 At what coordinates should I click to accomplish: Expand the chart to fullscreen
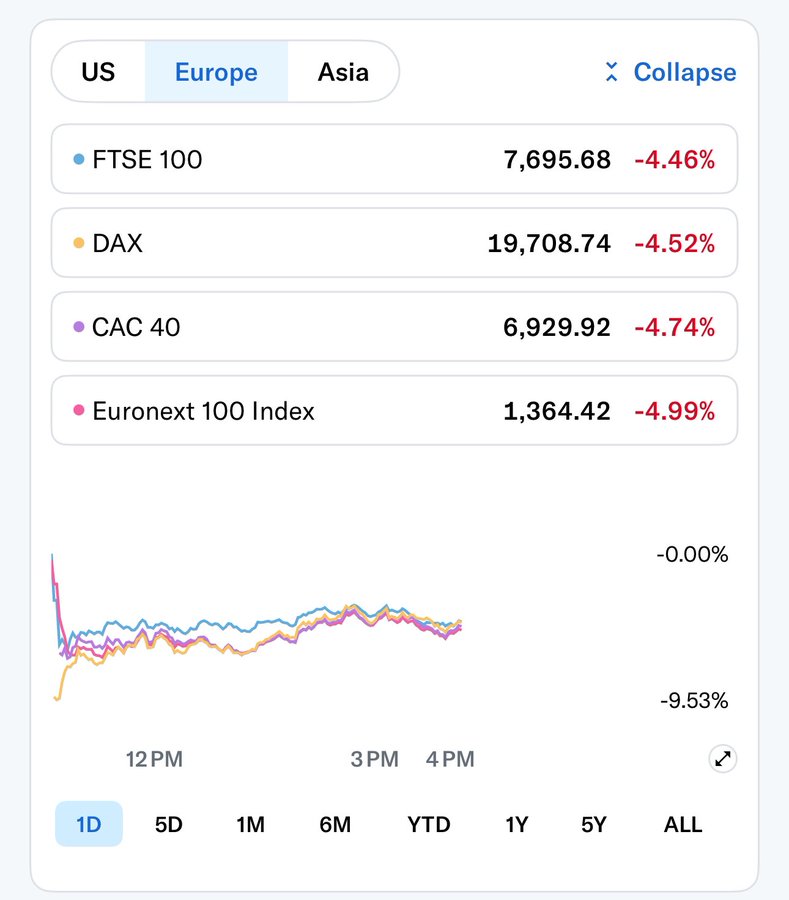tap(722, 759)
